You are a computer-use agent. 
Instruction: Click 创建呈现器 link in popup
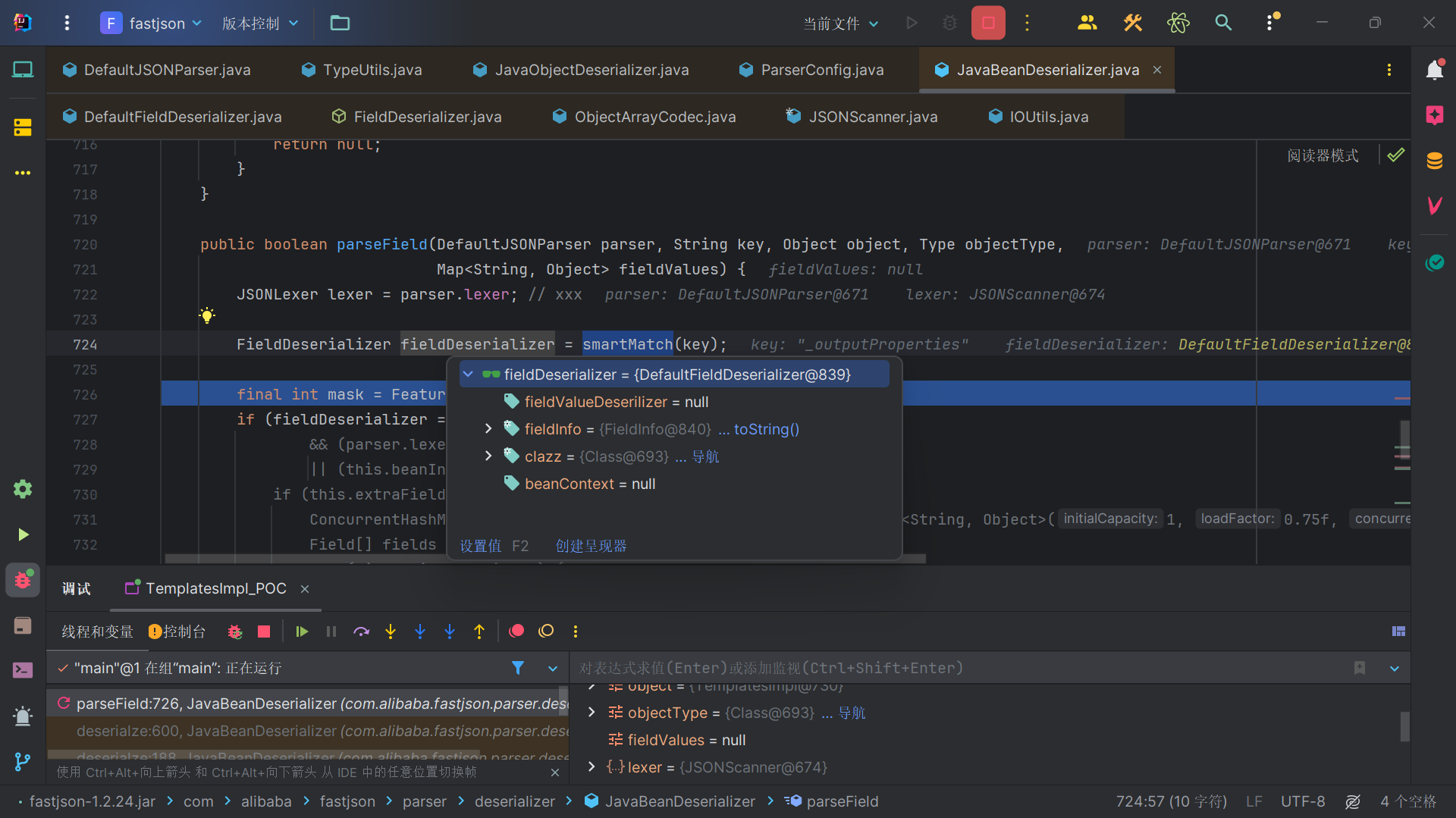pyautogui.click(x=591, y=546)
